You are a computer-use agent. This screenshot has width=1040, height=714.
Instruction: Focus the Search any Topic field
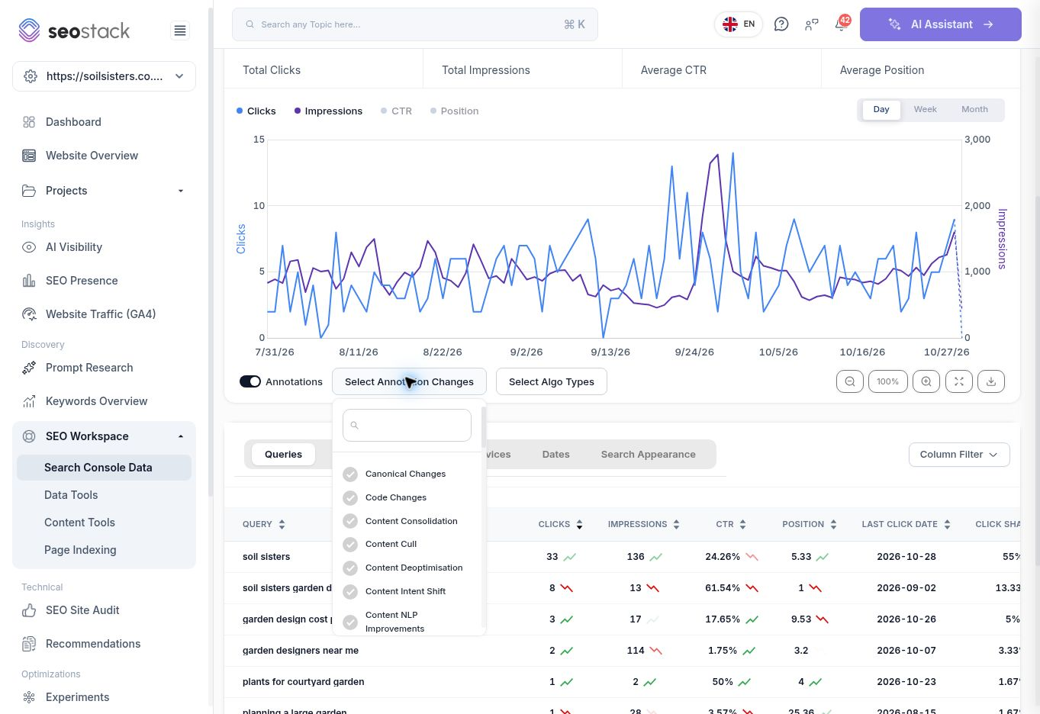click(x=415, y=25)
